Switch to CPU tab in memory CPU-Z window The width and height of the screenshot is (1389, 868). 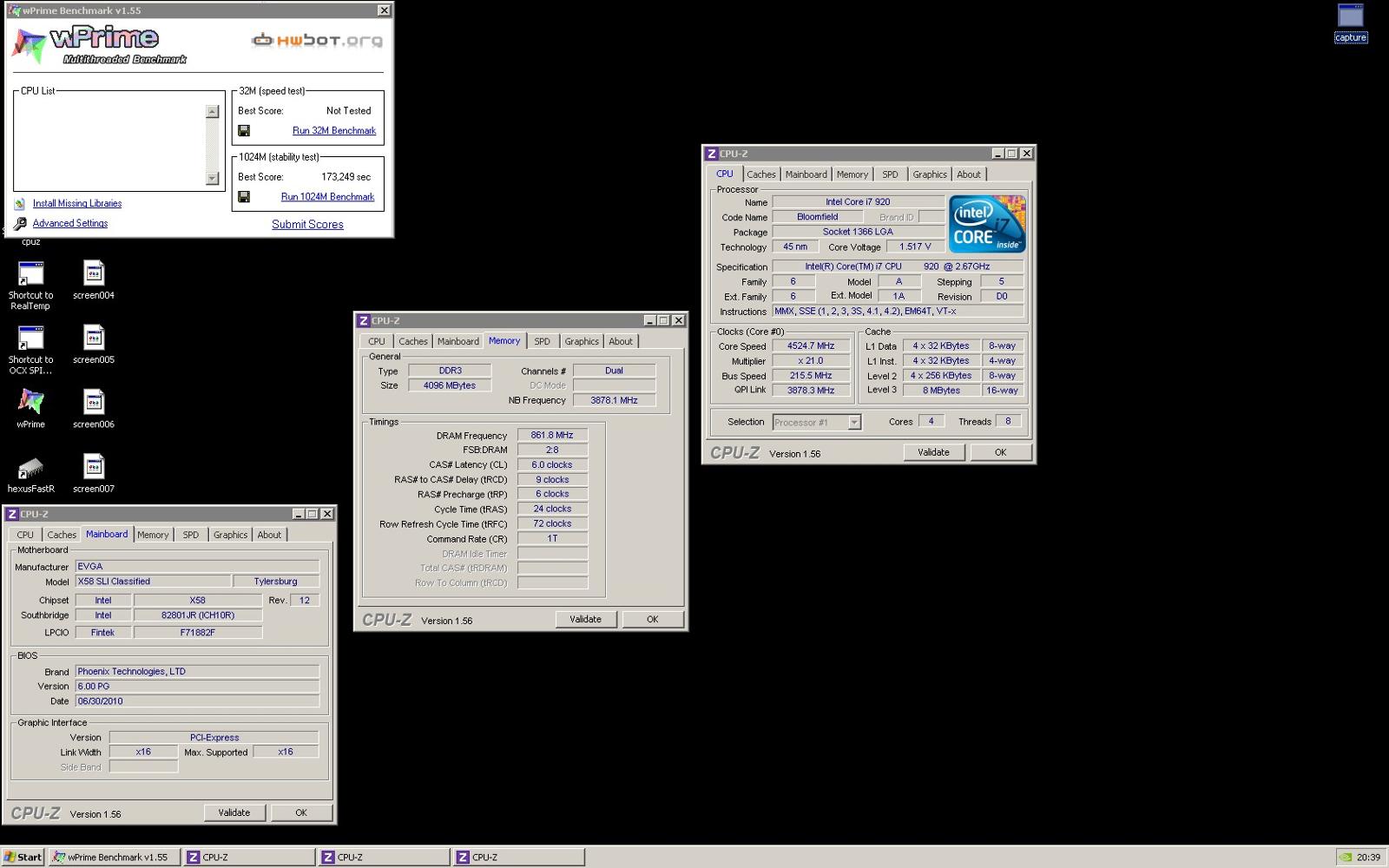pyautogui.click(x=377, y=342)
